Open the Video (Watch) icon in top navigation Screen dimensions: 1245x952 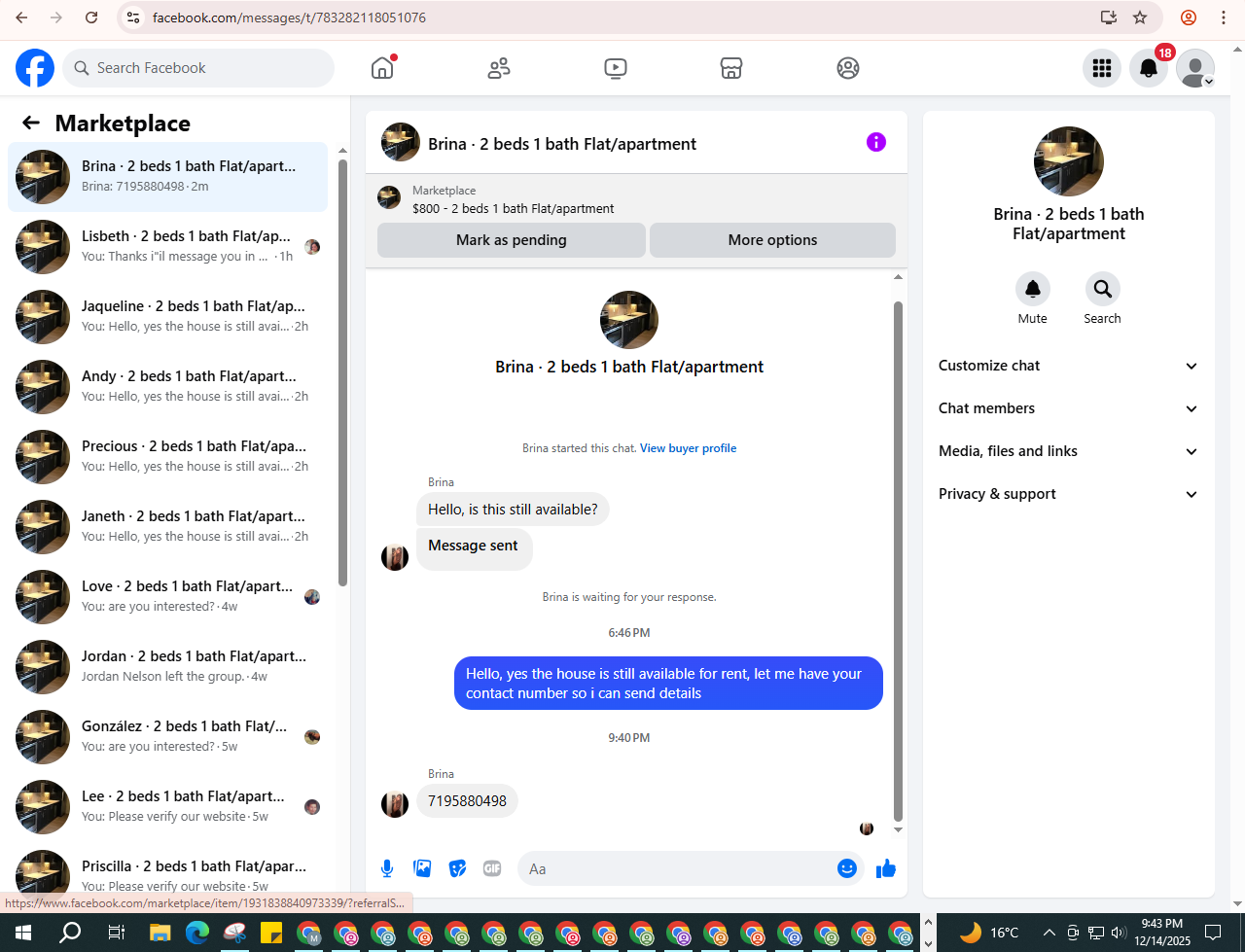point(615,68)
